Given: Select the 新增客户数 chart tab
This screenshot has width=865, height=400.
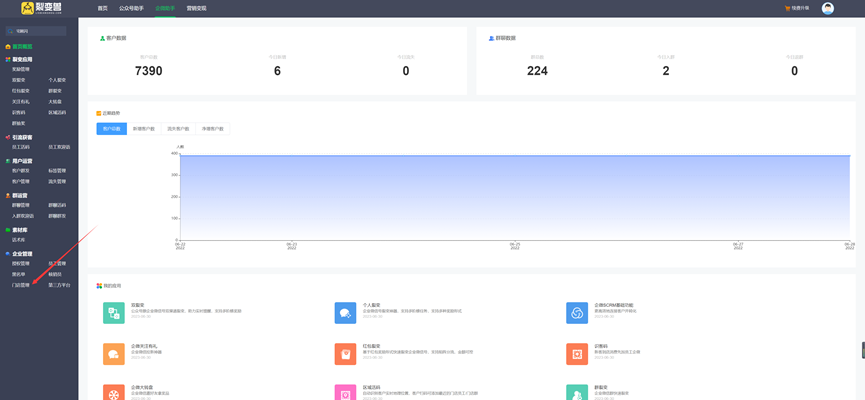Looking at the screenshot, I should (144, 129).
